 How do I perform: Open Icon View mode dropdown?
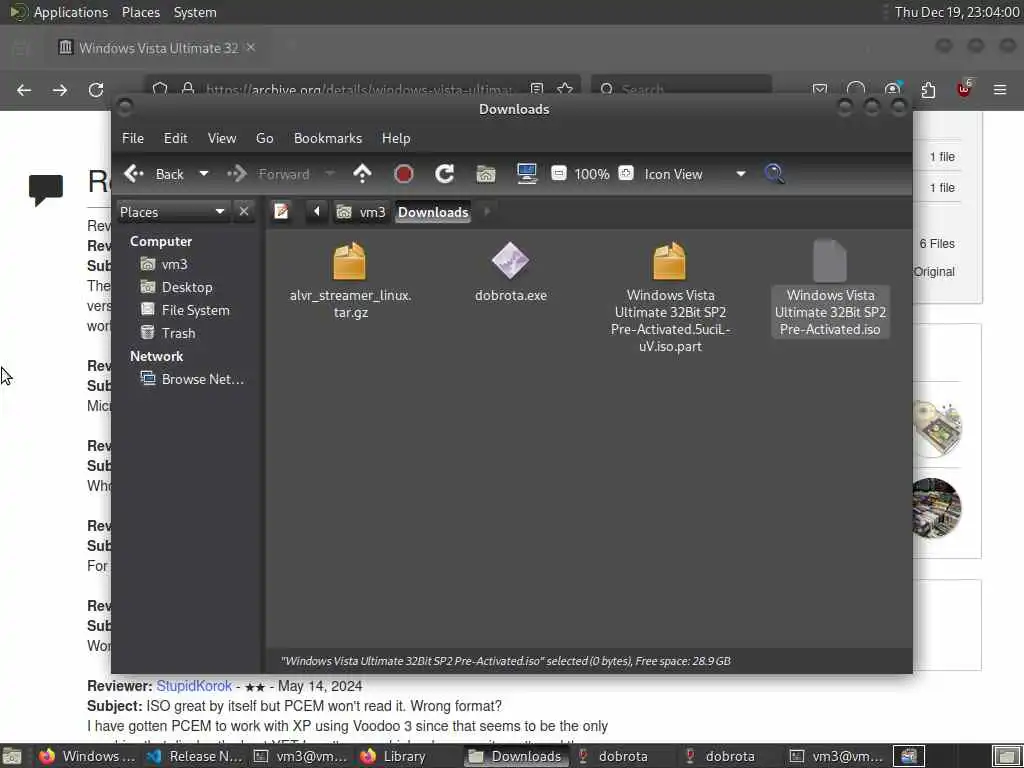click(695, 174)
